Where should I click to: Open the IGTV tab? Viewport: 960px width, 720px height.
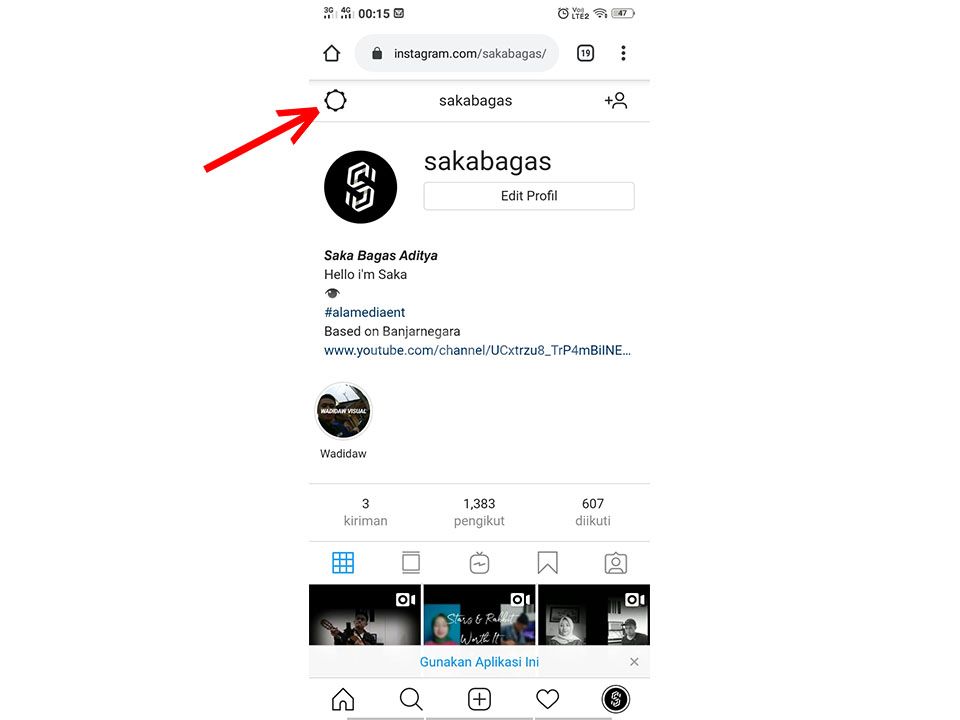(x=479, y=563)
